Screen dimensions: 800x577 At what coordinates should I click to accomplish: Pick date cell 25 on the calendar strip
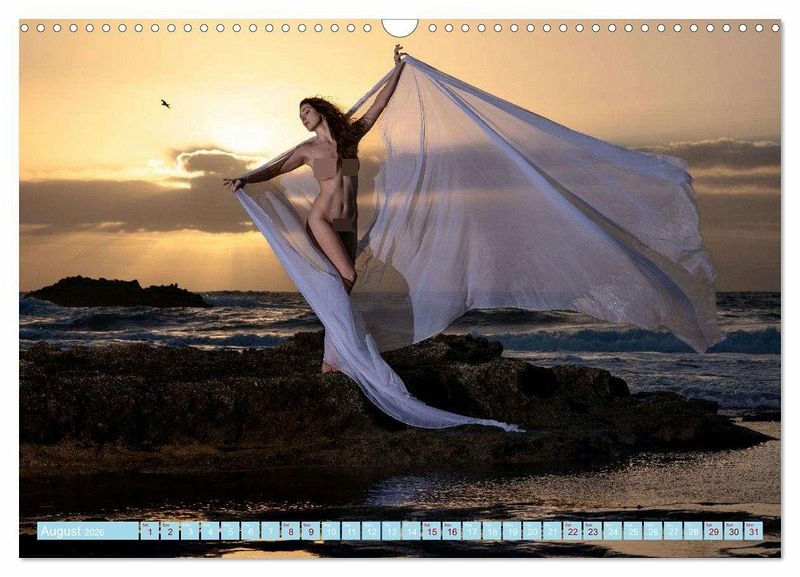(x=633, y=531)
